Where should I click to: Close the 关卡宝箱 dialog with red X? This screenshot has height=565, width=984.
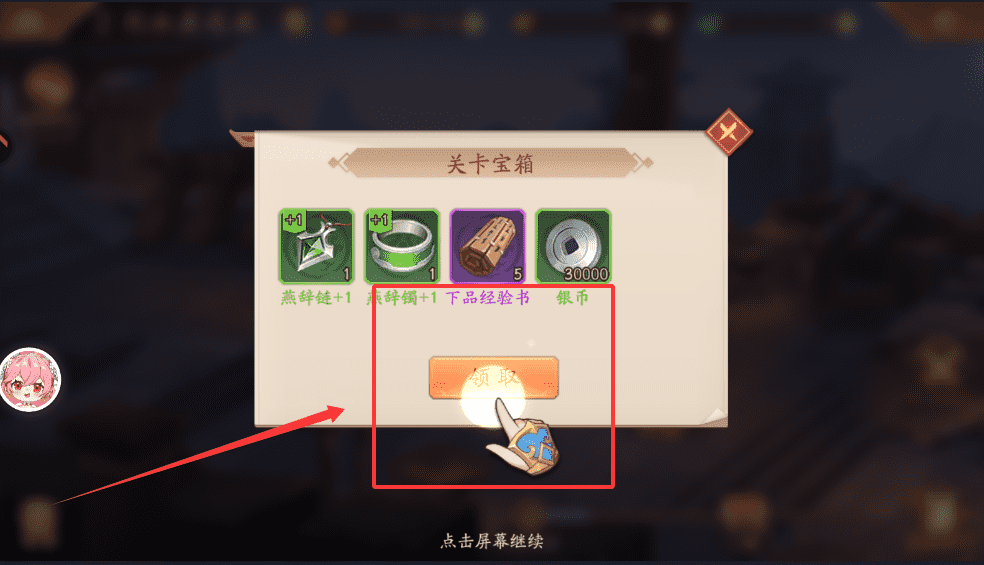click(x=729, y=132)
